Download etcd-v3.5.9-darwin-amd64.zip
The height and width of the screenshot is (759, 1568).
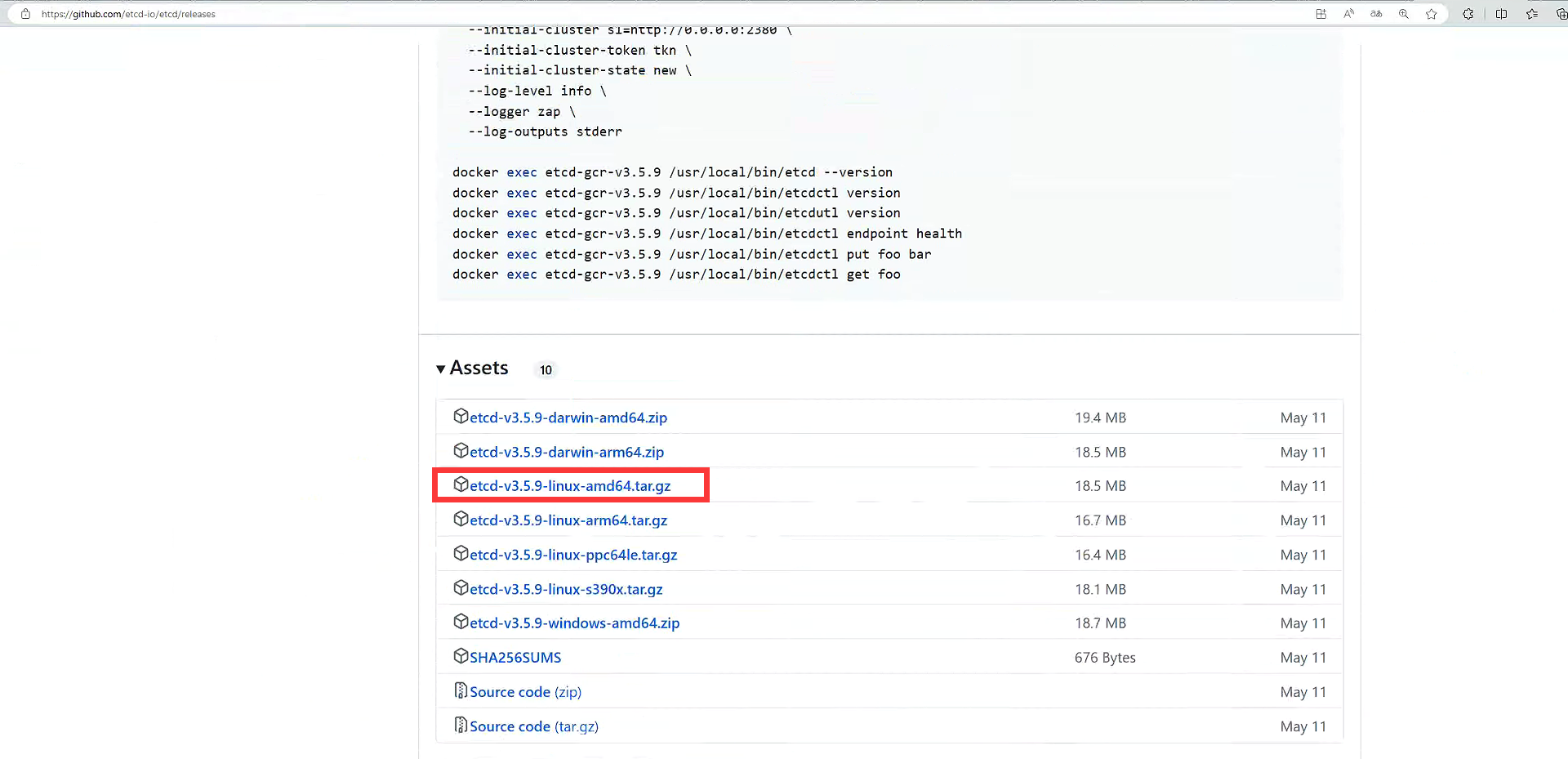(x=568, y=417)
